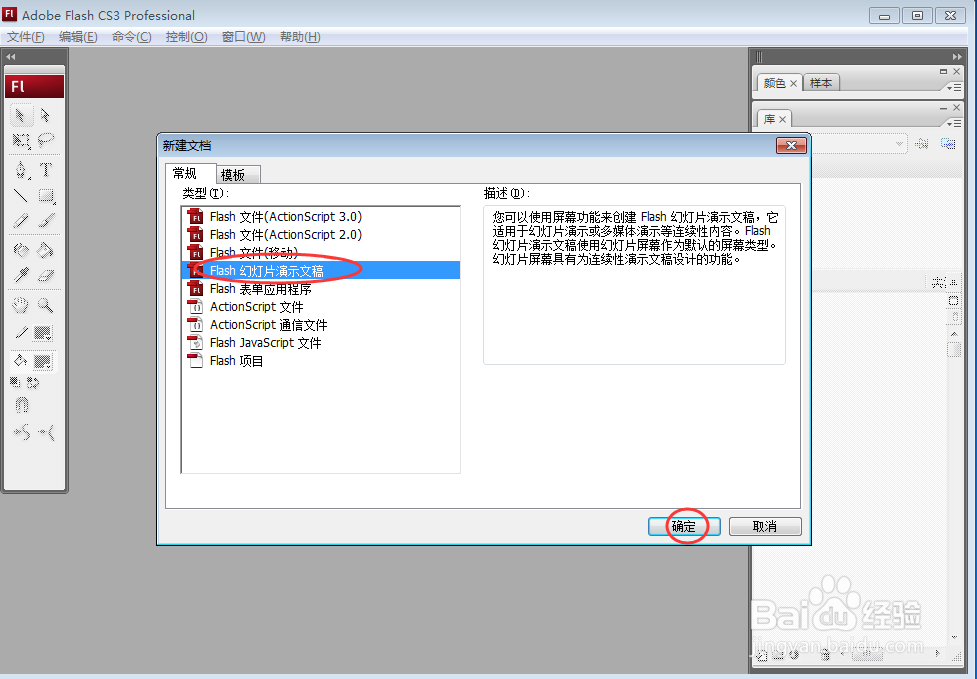
Task: Select Flash 文件(ActionScript 3.0) in list
Action: [x=320, y=217]
